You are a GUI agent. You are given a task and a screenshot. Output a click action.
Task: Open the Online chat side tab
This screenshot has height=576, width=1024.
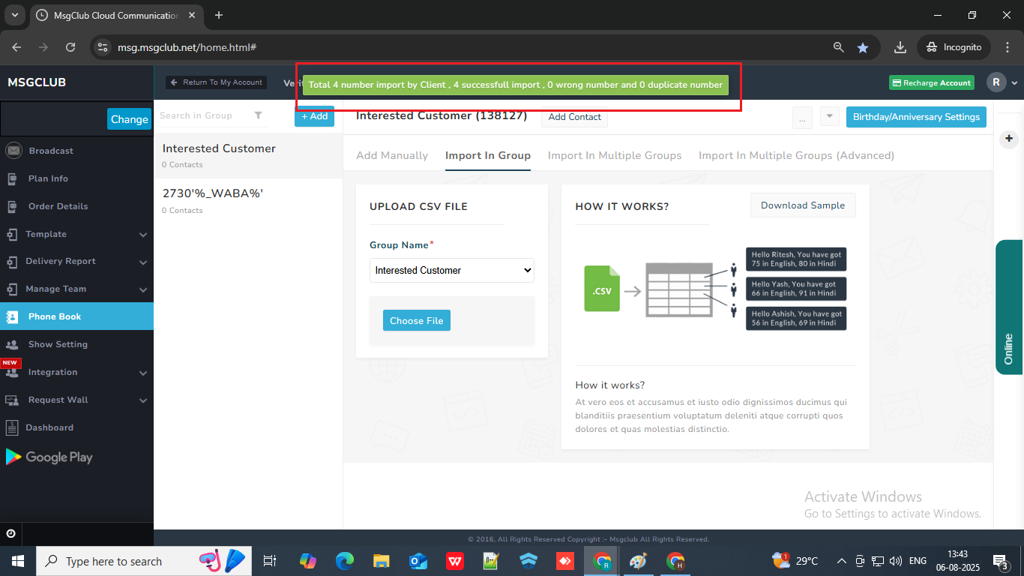point(1009,307)
